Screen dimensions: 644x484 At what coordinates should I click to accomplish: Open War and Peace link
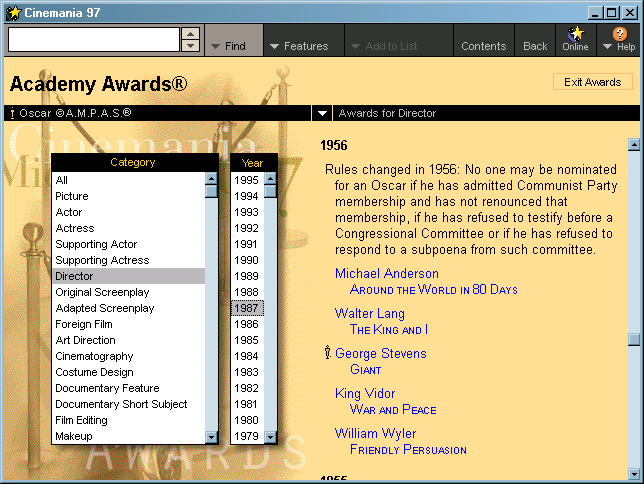point(393,410)
